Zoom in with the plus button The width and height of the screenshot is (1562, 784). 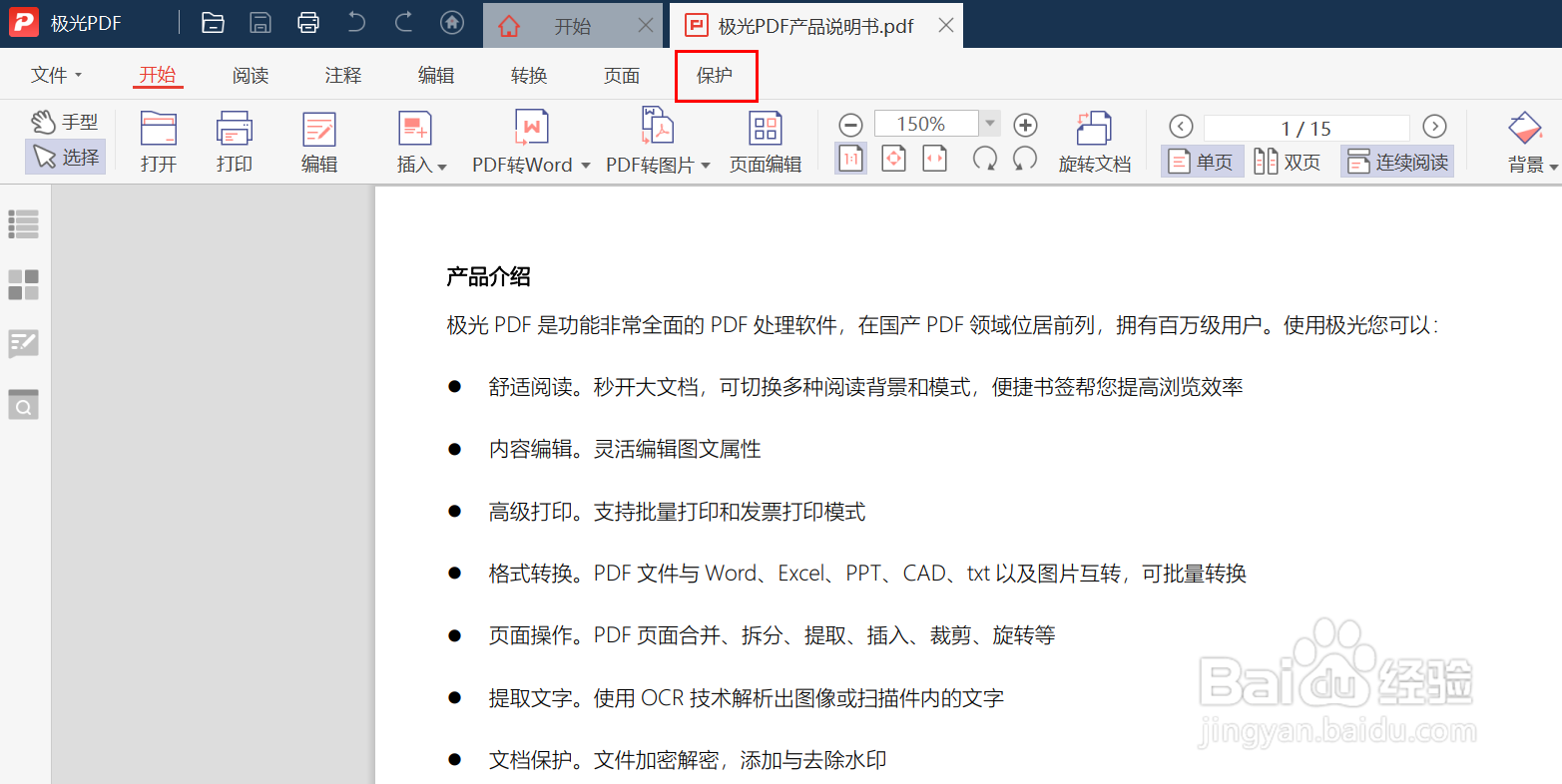1025,125
